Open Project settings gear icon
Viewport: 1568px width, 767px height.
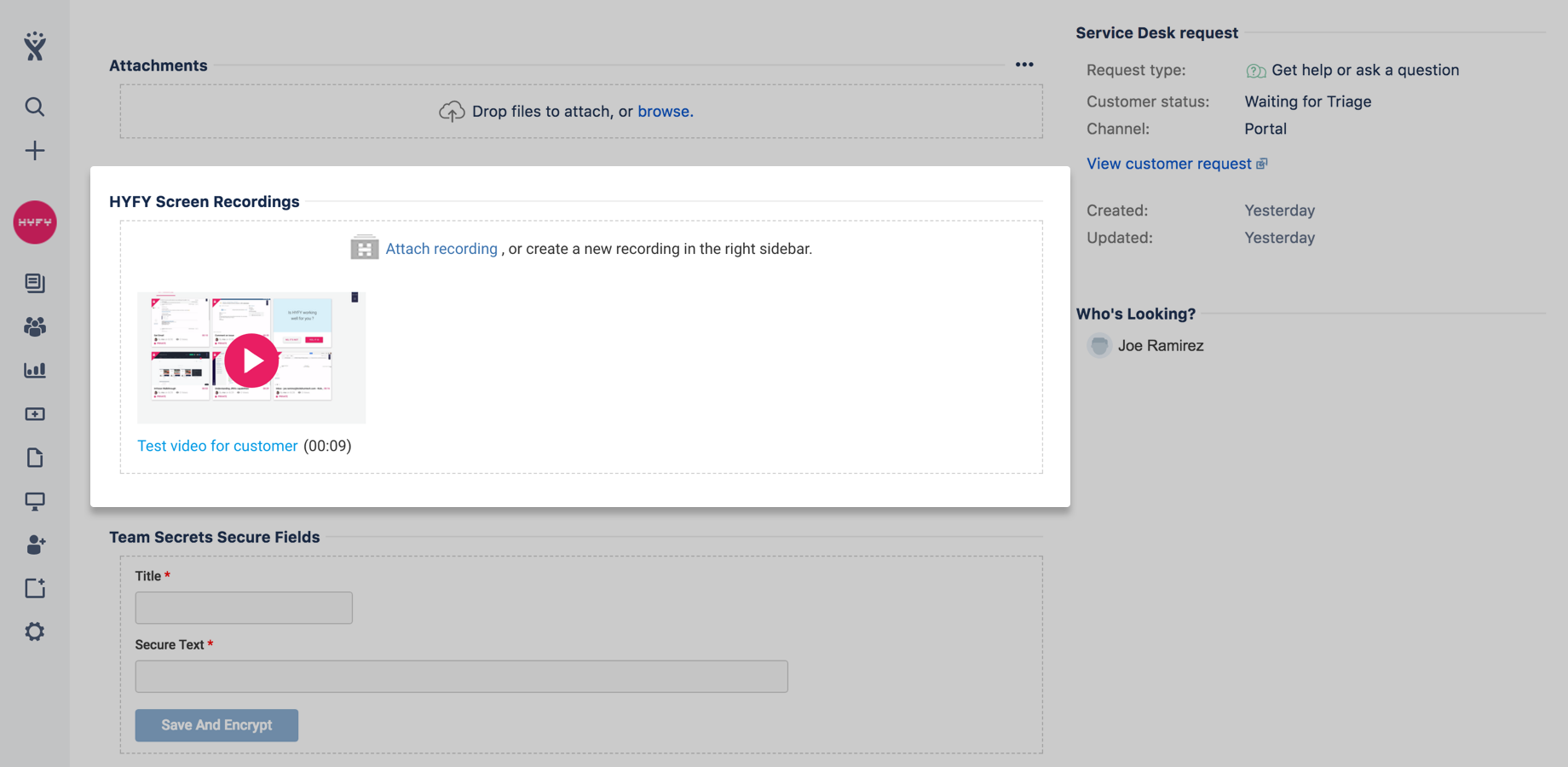click(x=35, y=631)
